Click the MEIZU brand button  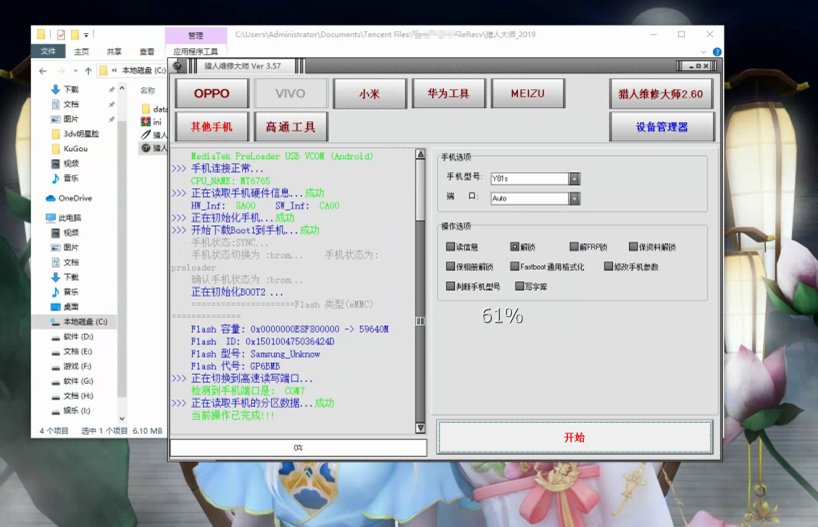[x=527, y=93]
